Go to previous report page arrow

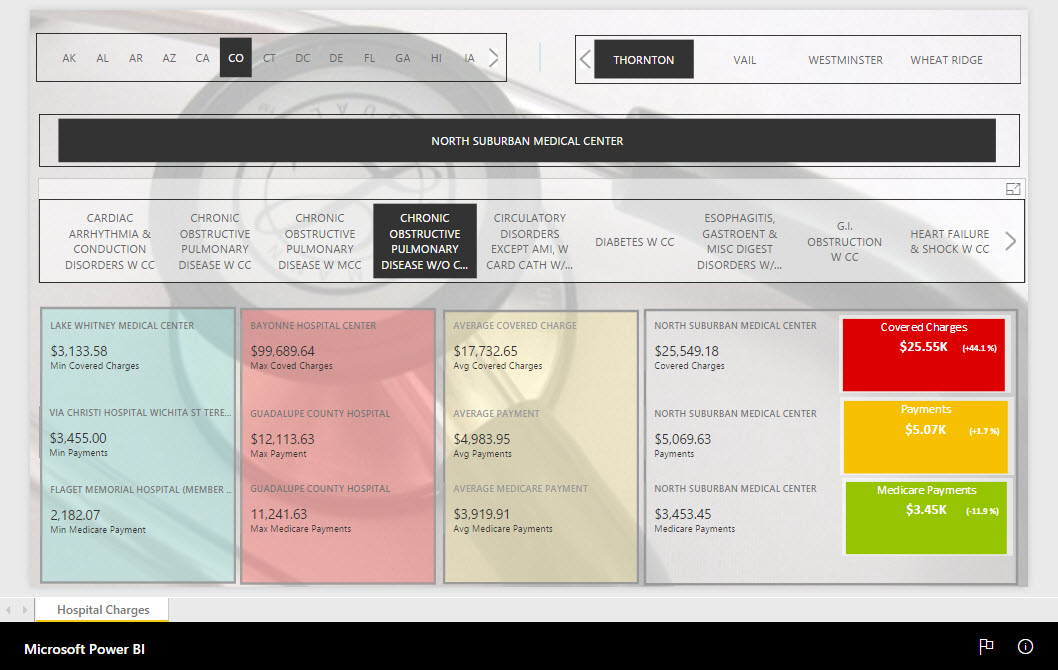(x=8, y=610)
